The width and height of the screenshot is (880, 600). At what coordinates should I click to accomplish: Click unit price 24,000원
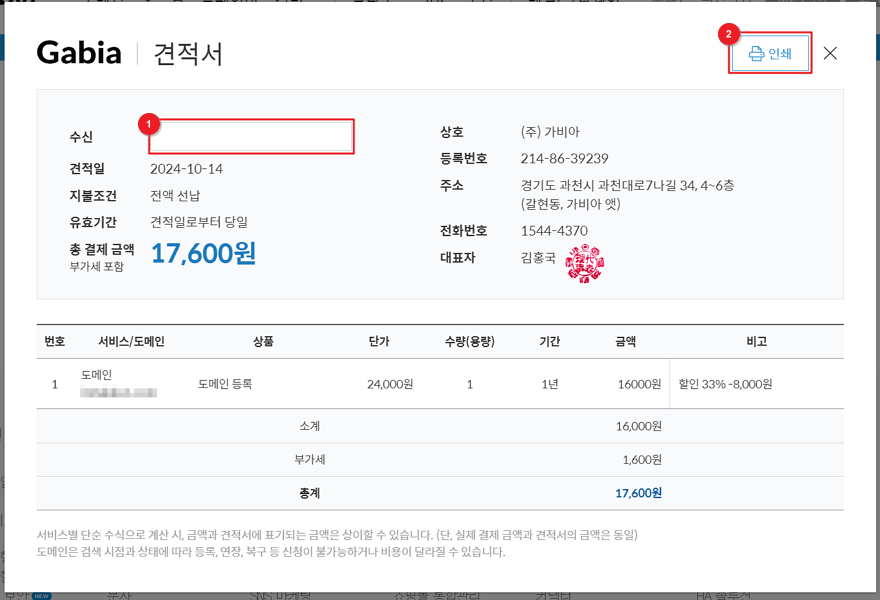tap(390, 384)
